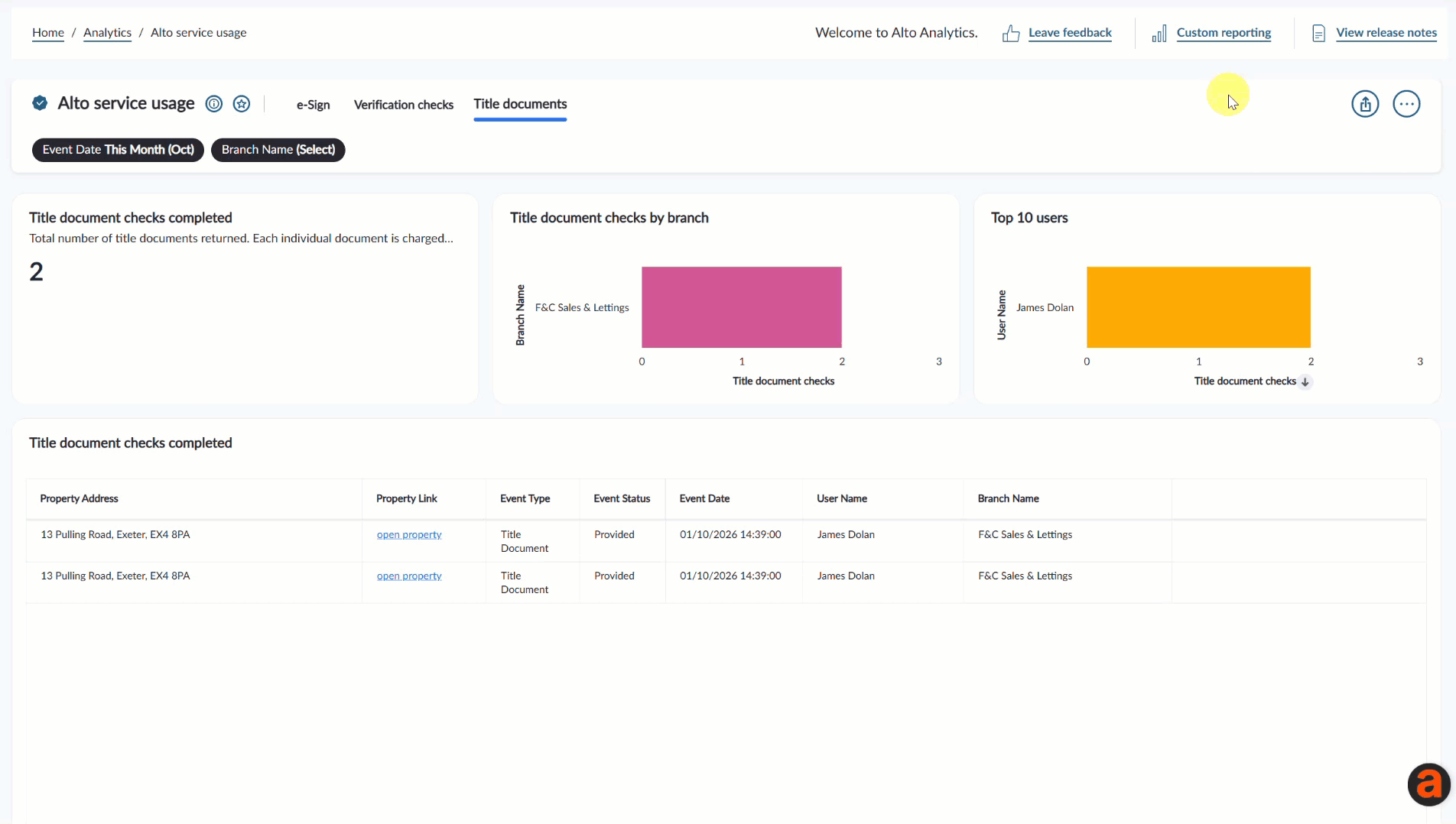Click the thumbs-up feedback icon
Viewport: 1456px width, 824px height.
click(1011, 34)
